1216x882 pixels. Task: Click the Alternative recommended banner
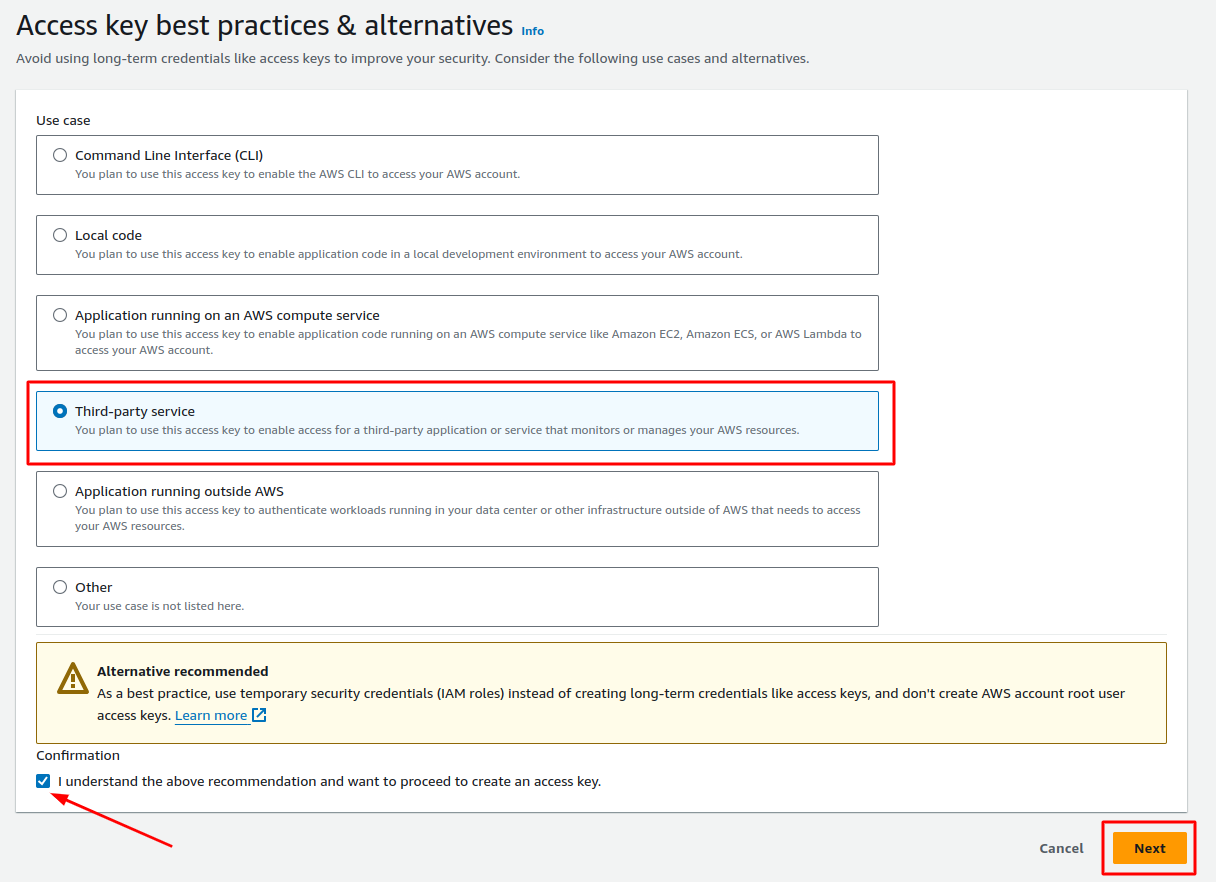tap(600, 692)
